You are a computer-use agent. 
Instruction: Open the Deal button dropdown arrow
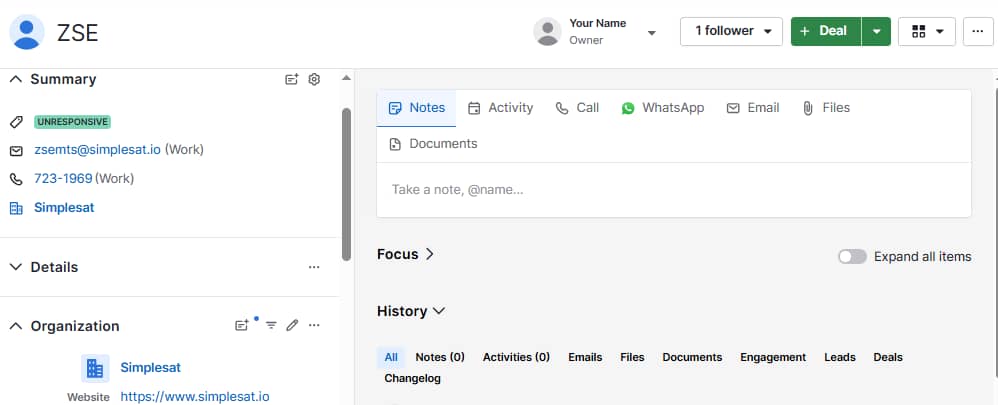[876, 31]
